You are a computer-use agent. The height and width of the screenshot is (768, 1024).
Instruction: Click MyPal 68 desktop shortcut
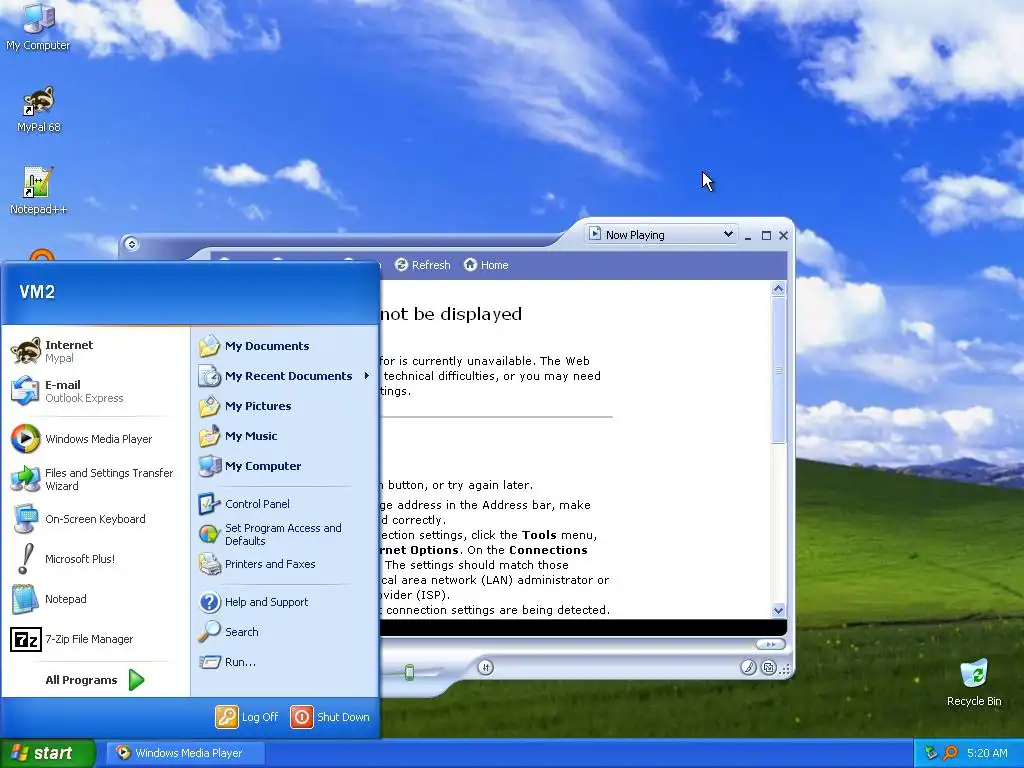(39, 110)
